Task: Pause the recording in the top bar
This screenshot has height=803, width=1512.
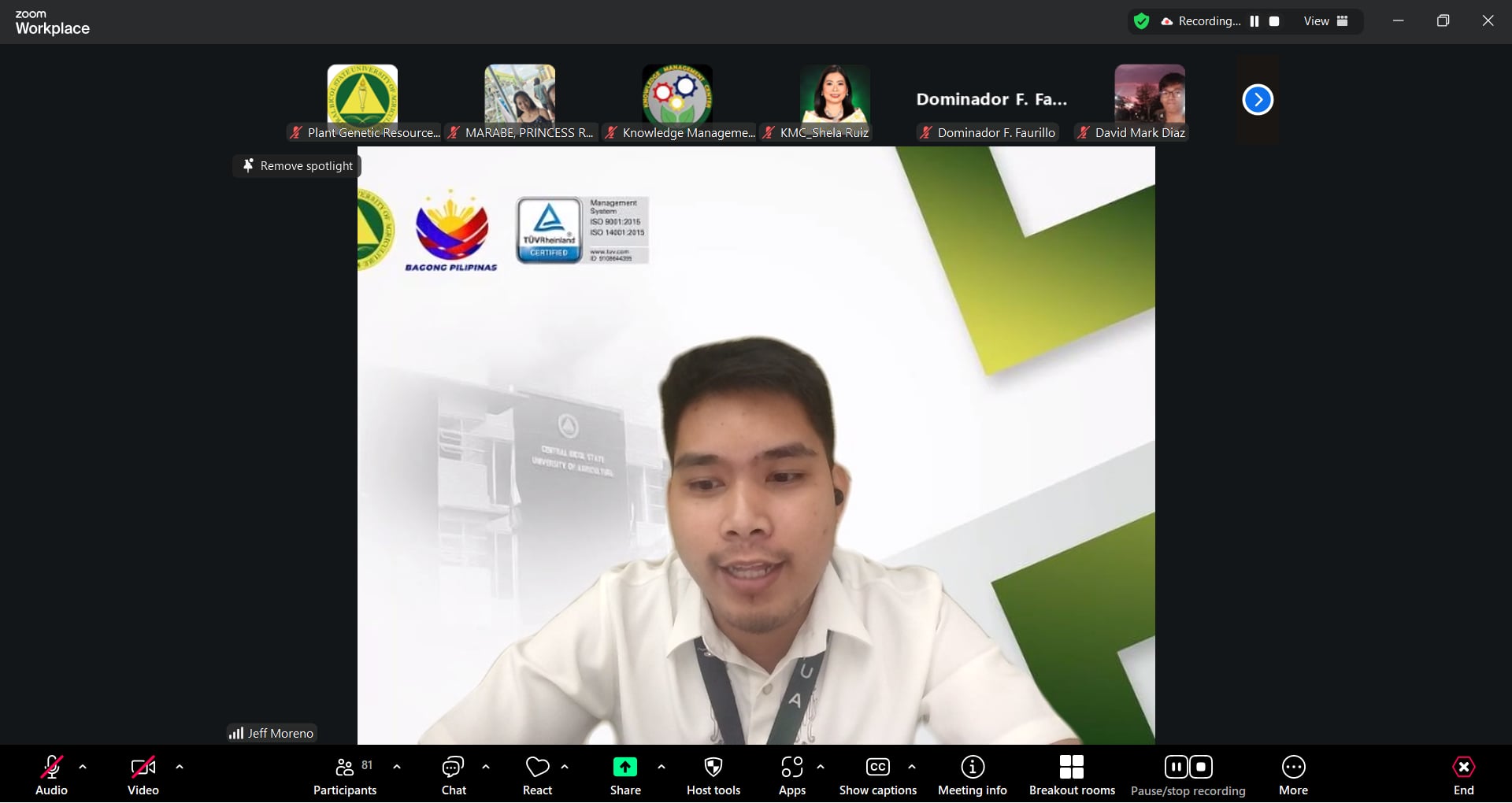Action: coord(1254,21)
